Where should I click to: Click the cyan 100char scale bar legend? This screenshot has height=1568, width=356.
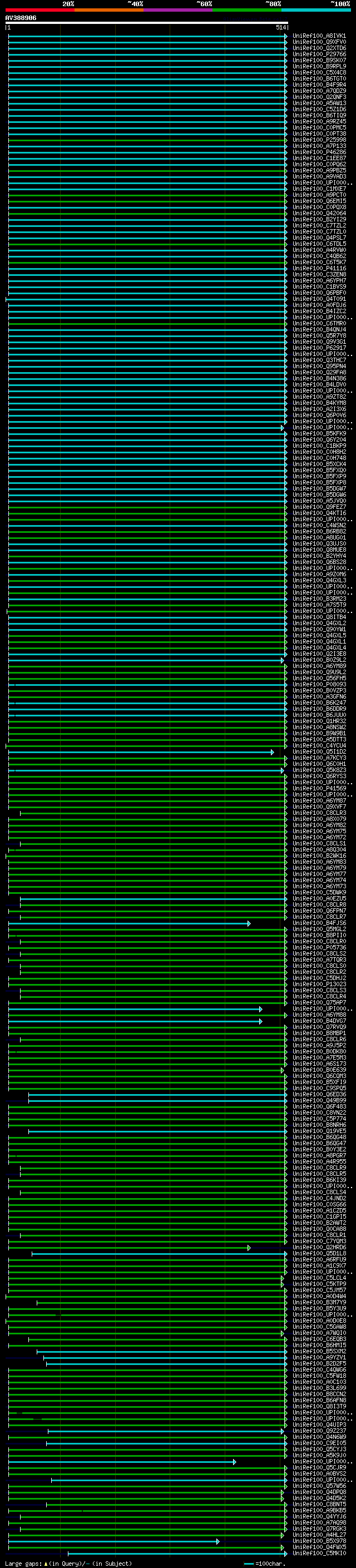248,1563
